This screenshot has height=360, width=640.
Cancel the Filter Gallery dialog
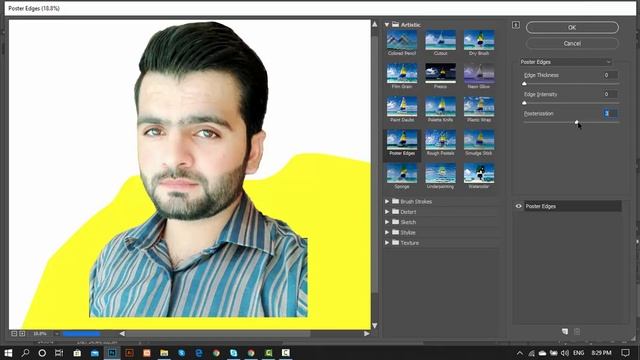tap(572, 43)
